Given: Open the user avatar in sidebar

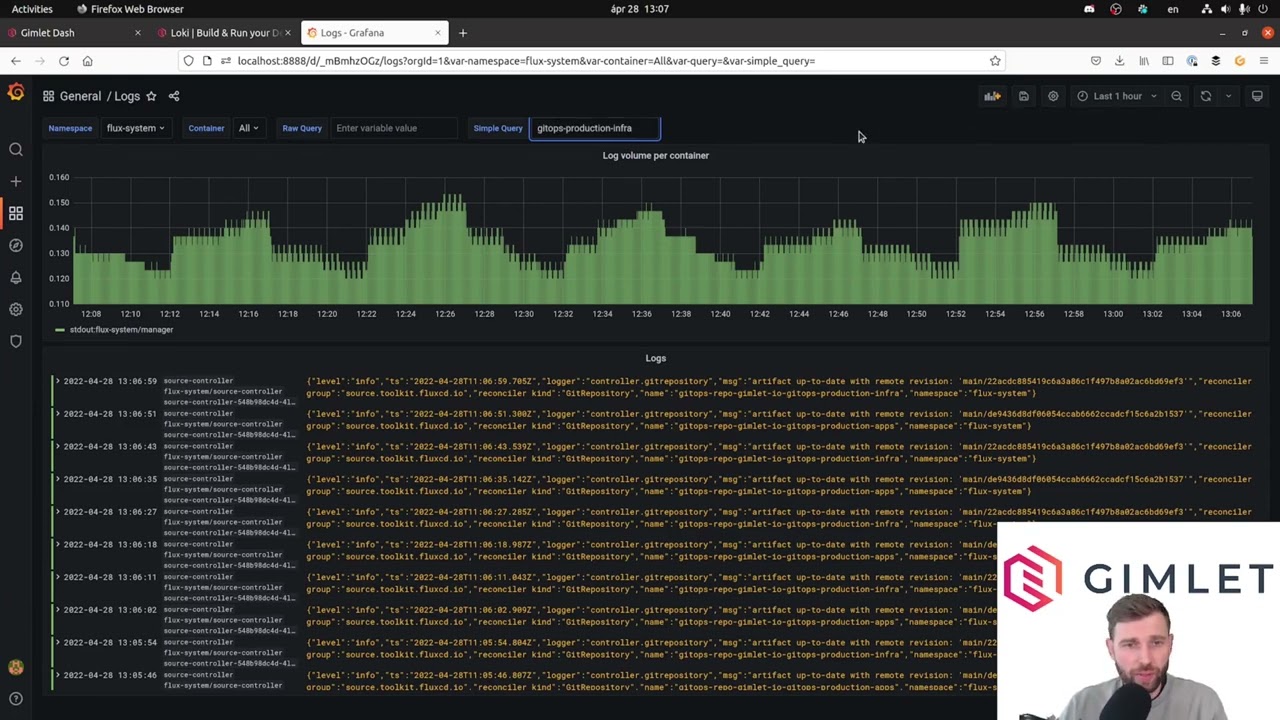Looking at the screenshot, I should [16, 667].
